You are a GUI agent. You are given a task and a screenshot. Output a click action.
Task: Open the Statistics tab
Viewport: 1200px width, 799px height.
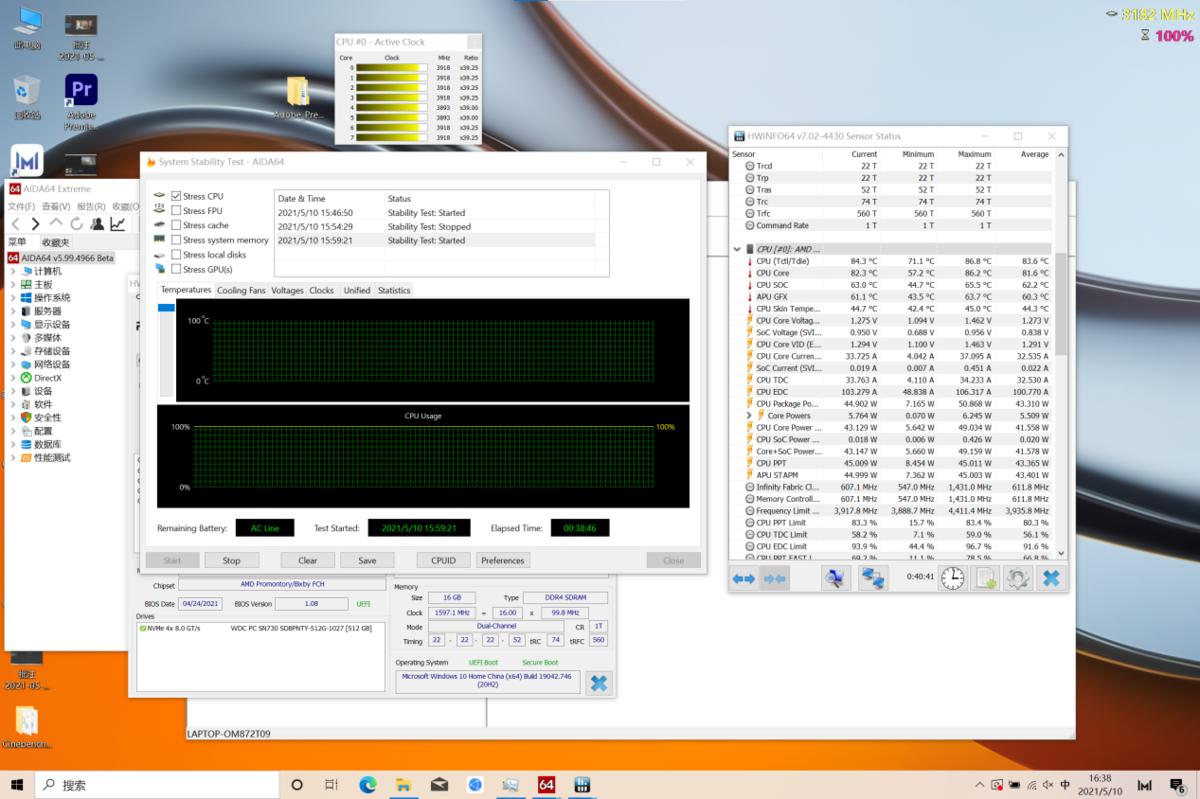tap(394, 290)
